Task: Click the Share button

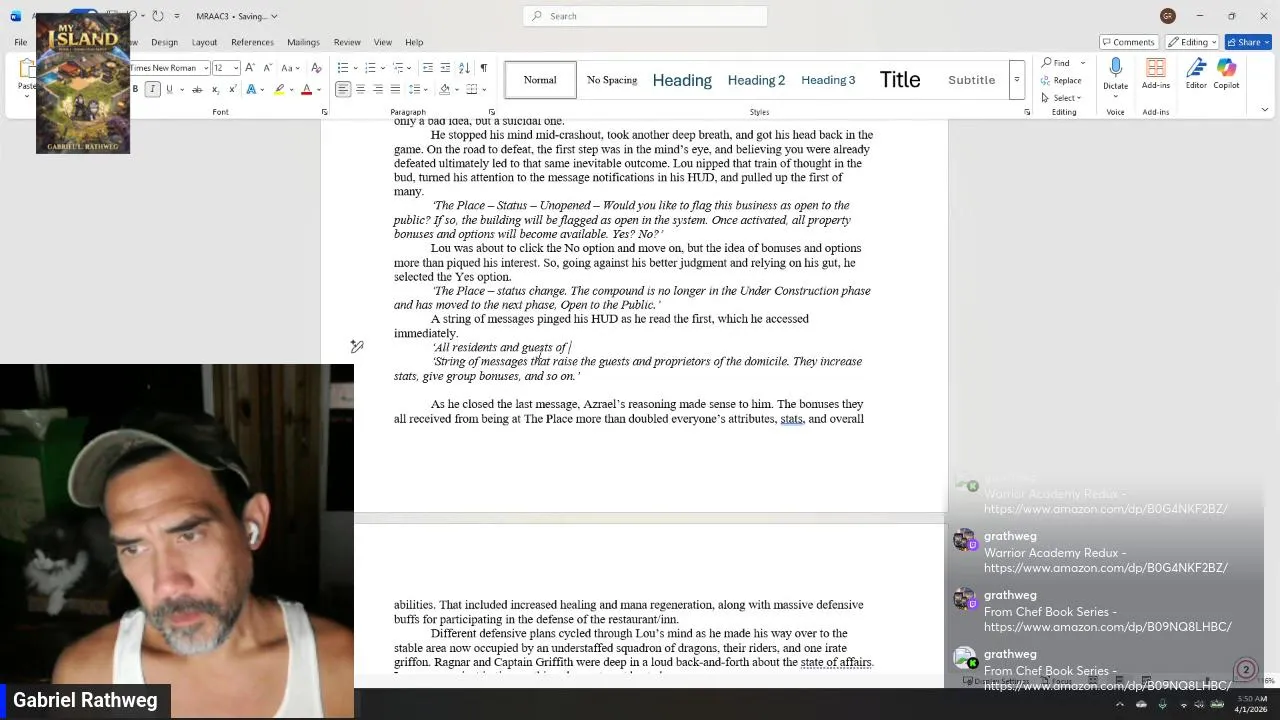Action: tap(1248, 42)
